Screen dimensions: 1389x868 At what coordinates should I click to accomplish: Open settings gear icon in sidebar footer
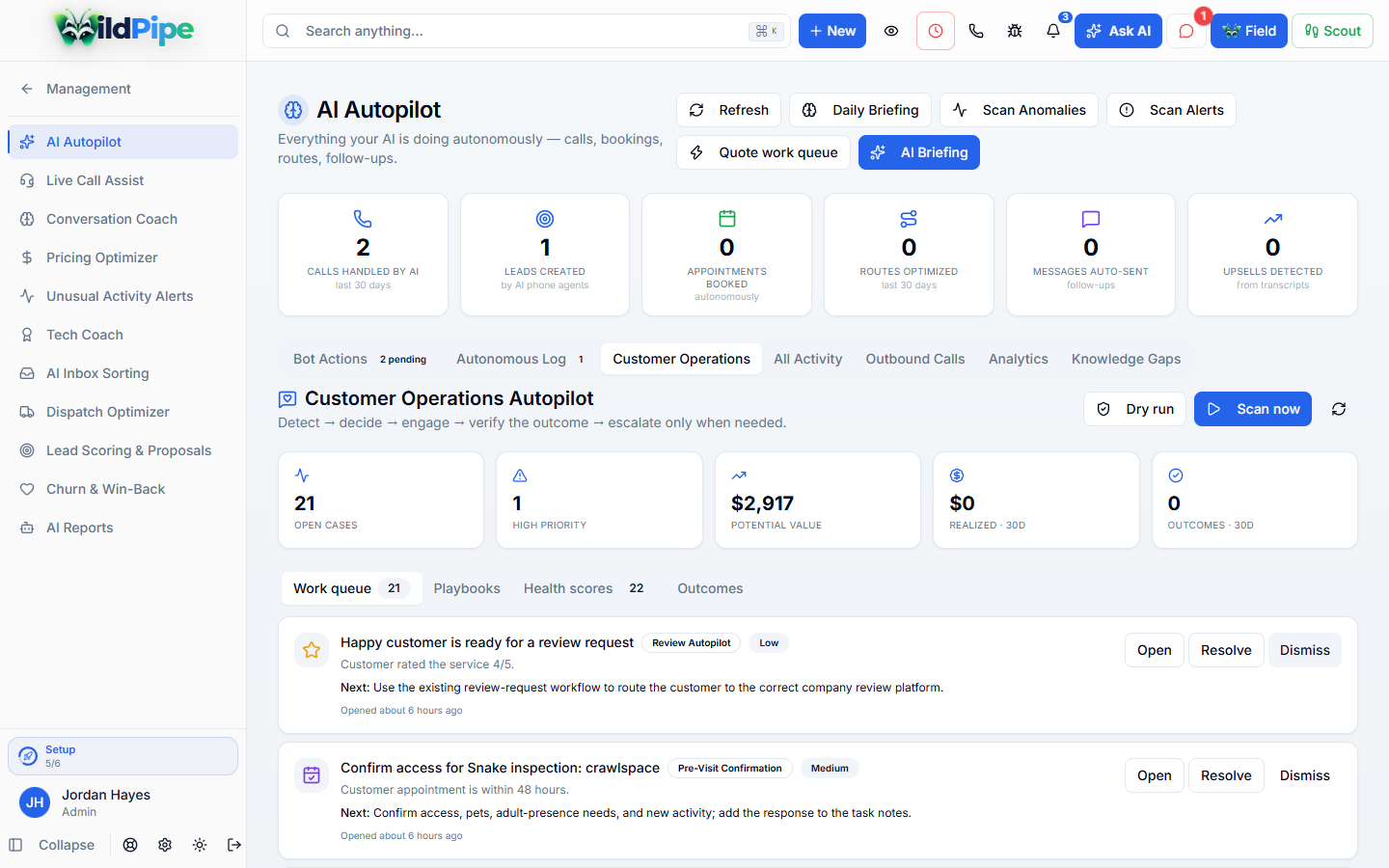[x=165, y=845]
